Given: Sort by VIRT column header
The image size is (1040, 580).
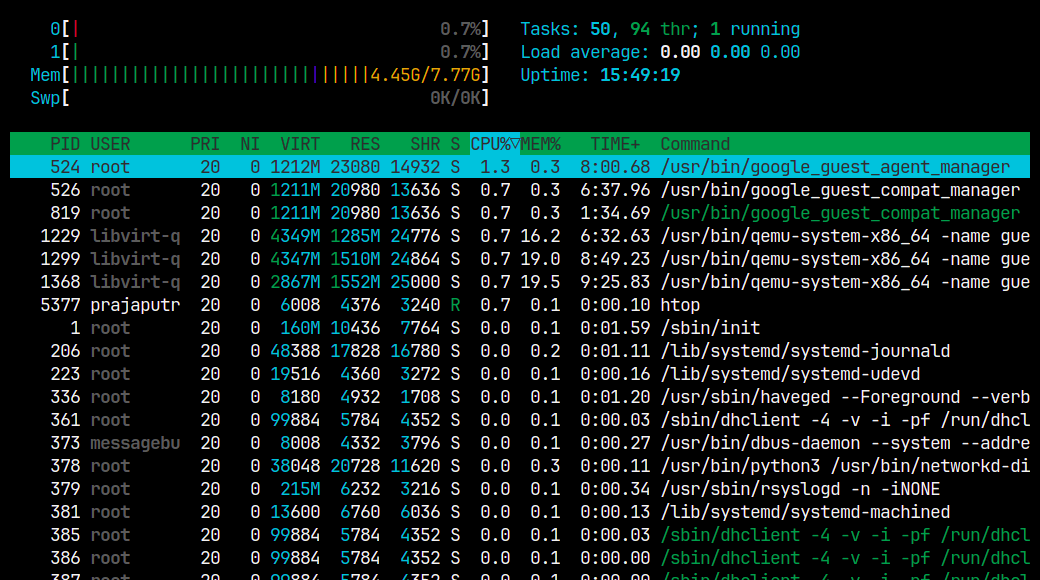Looking at the screenshot, I should 300,144.
